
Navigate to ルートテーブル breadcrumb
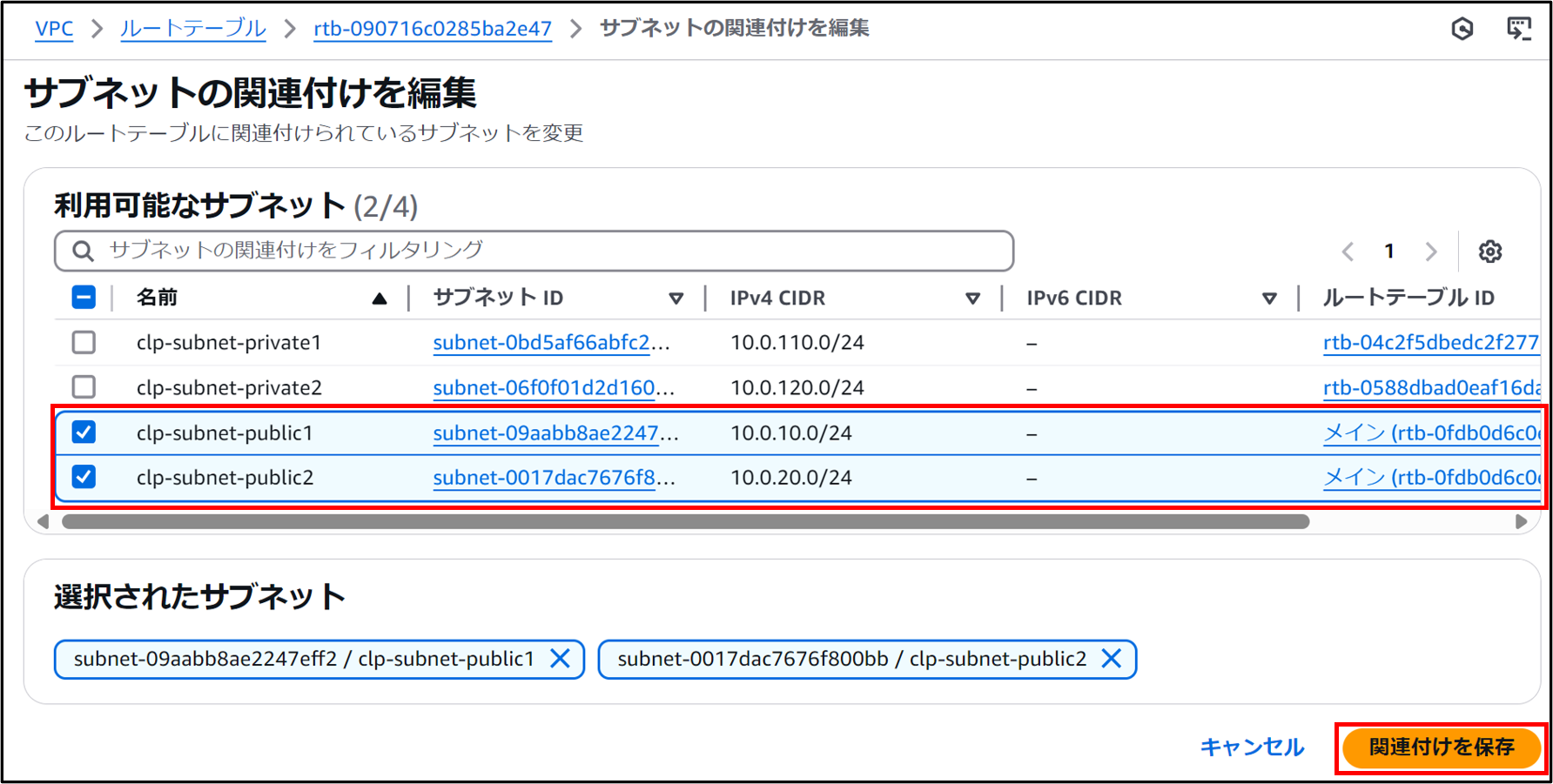point(192,29)
